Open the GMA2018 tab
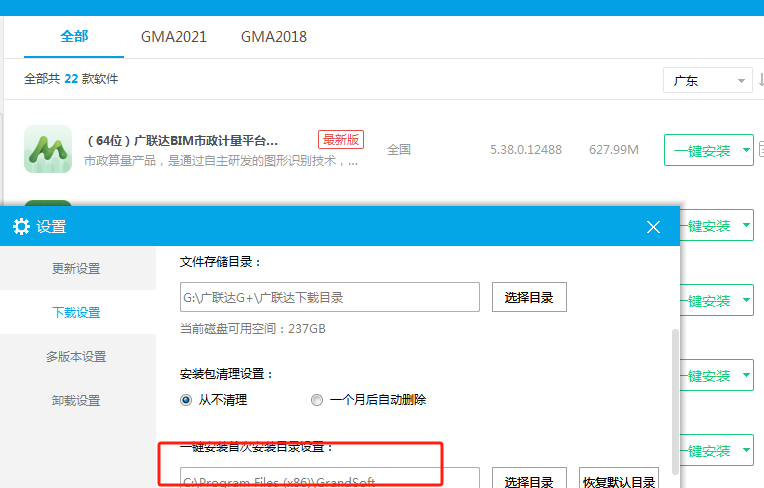764x488 pixels. [274, 37]
